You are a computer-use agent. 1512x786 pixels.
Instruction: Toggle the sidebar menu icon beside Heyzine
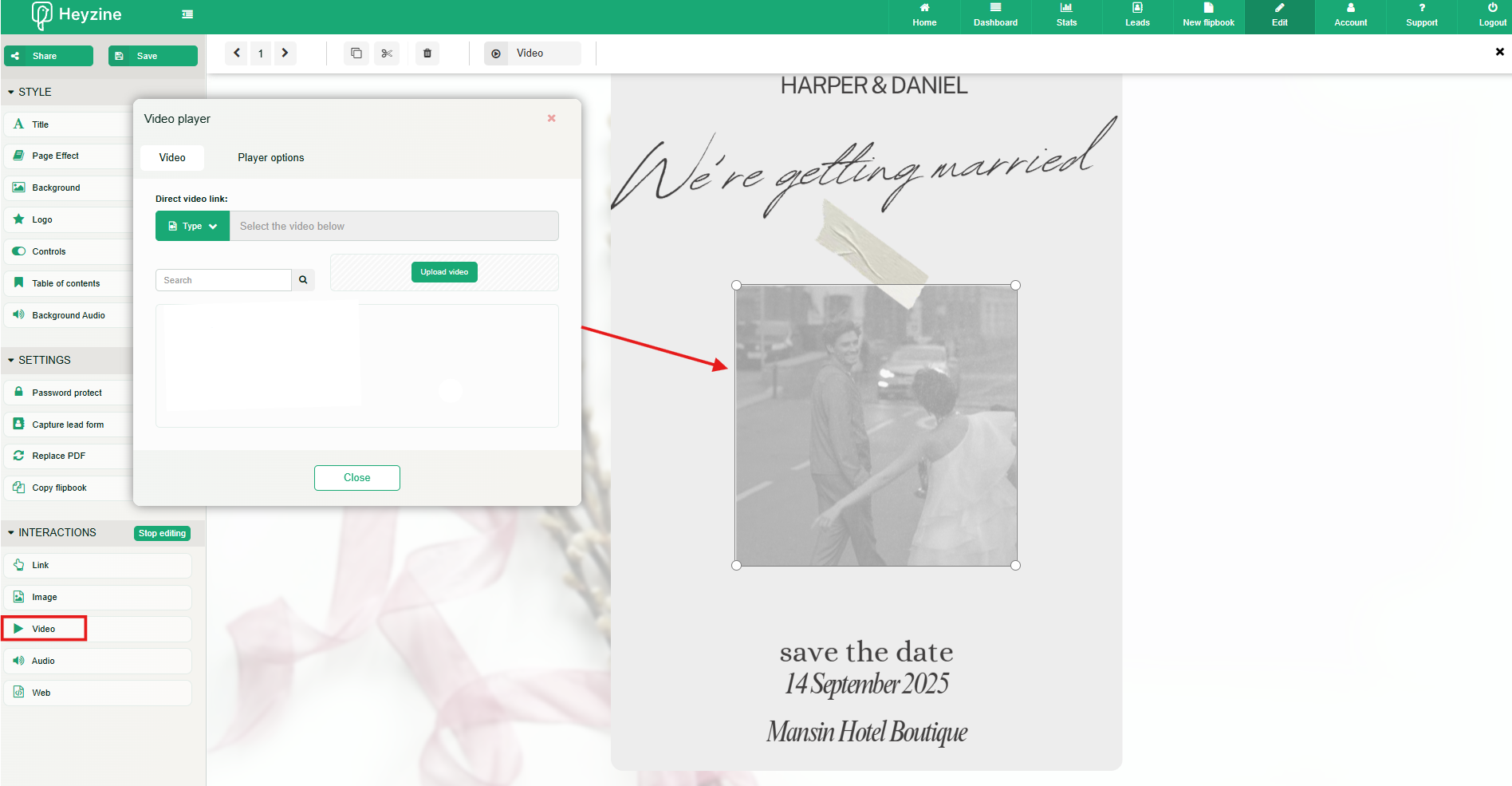point(187,14)
